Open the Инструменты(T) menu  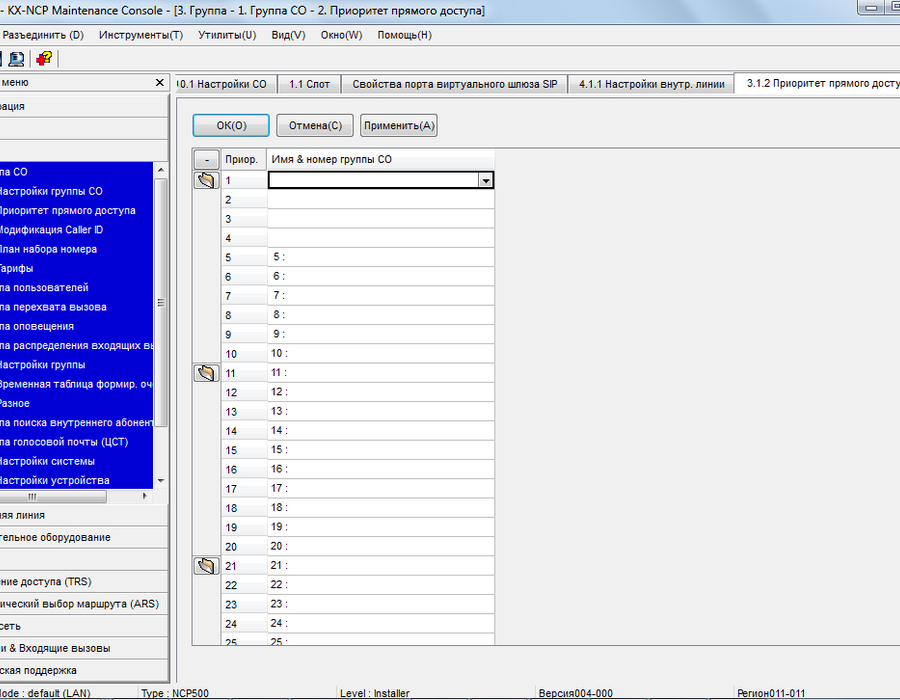point(141,35)
